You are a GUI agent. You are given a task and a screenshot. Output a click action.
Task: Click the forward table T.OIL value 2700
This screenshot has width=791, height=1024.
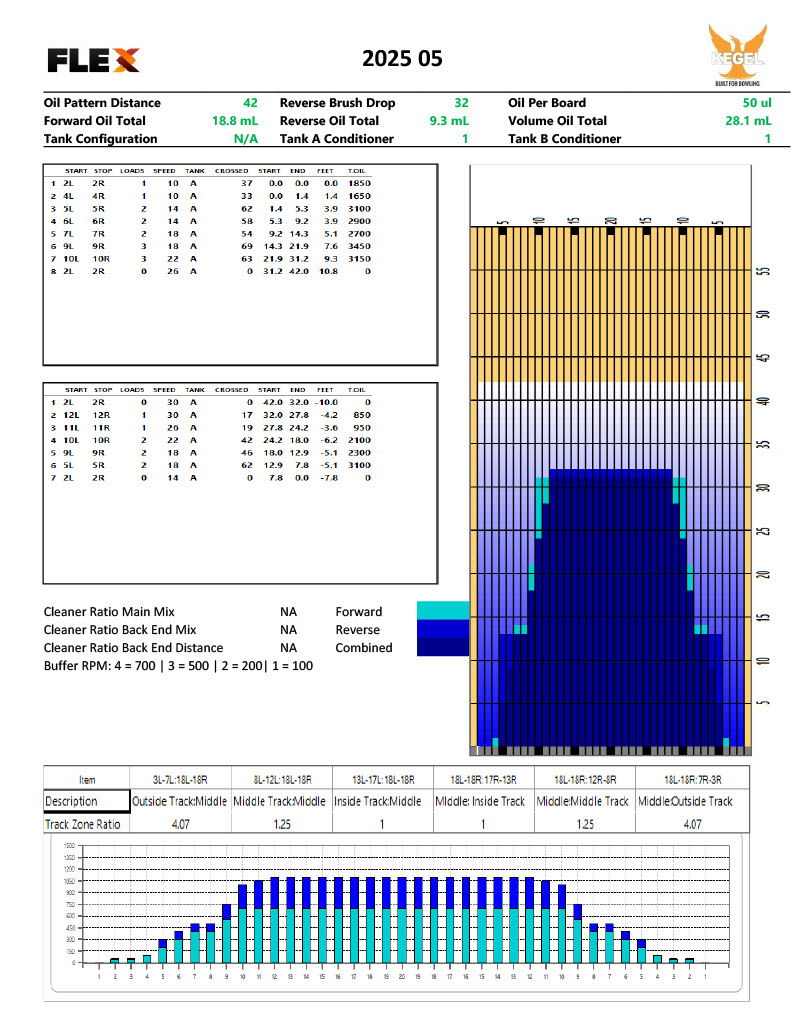[359, 234]
